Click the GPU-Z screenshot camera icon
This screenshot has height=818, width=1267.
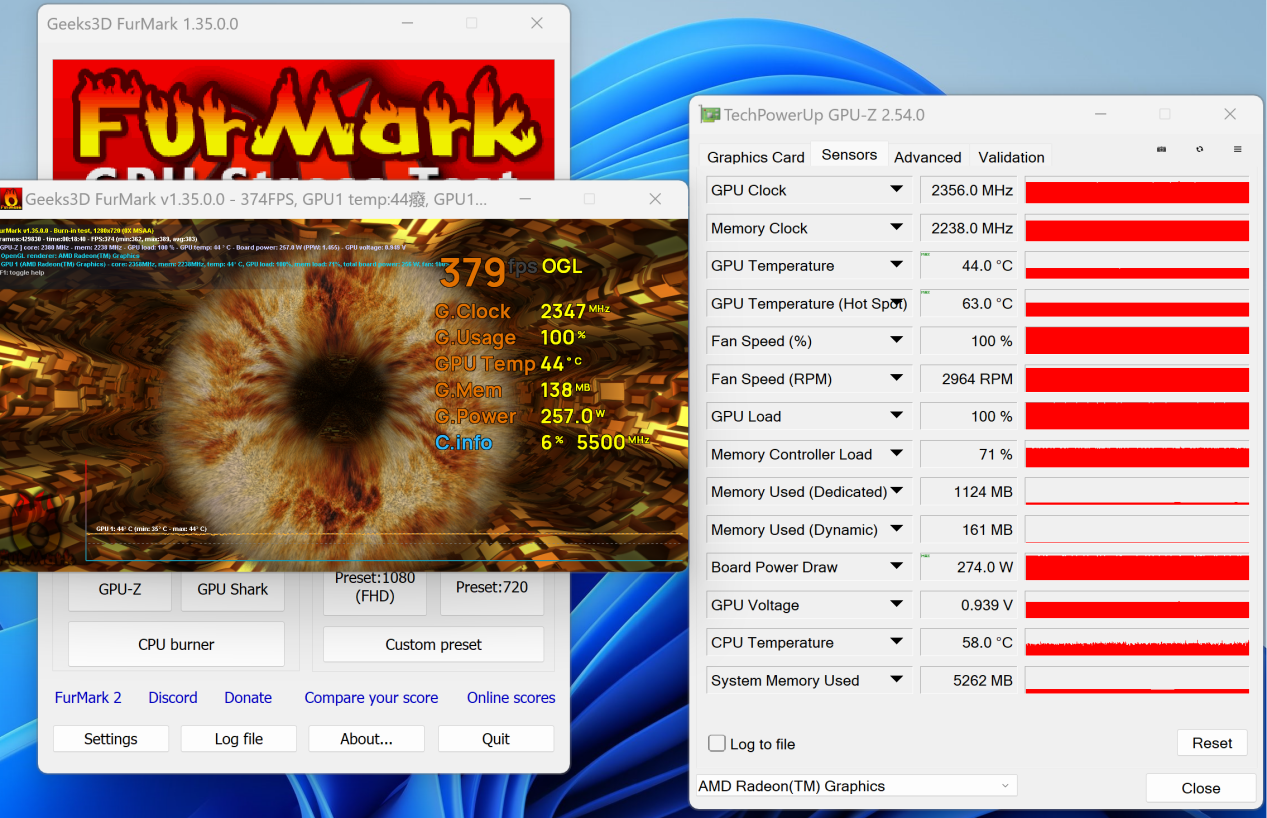coord(1161,149)
